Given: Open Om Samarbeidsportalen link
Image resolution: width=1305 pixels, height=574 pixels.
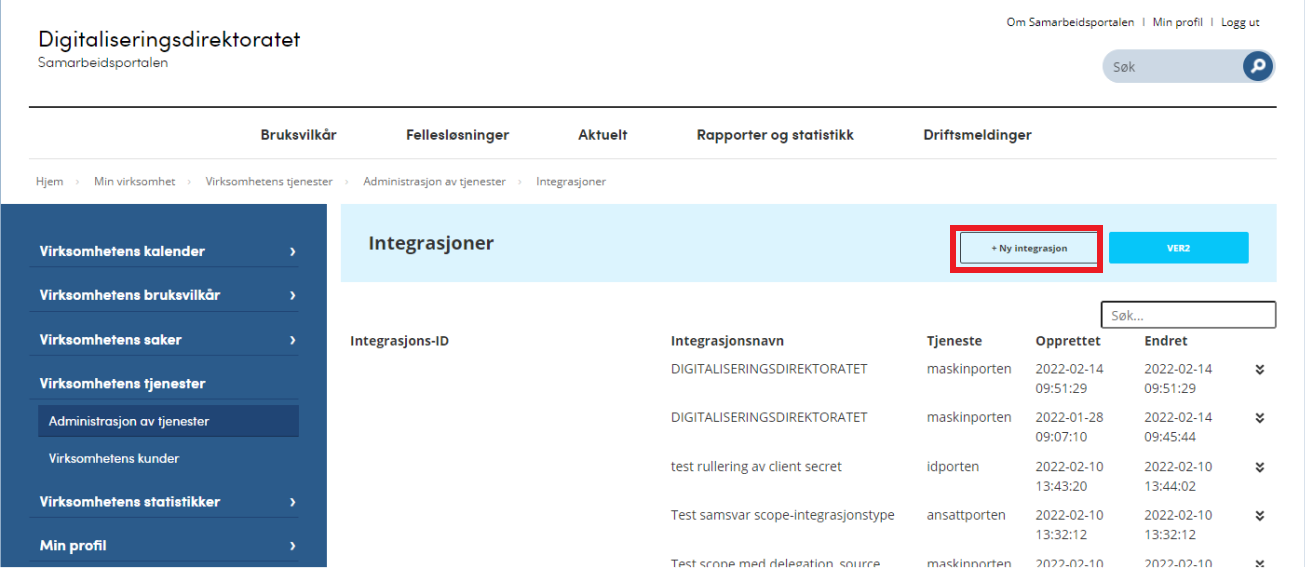Looking at the screenshot, I should pyautogui.click(x=1069, y=22).
